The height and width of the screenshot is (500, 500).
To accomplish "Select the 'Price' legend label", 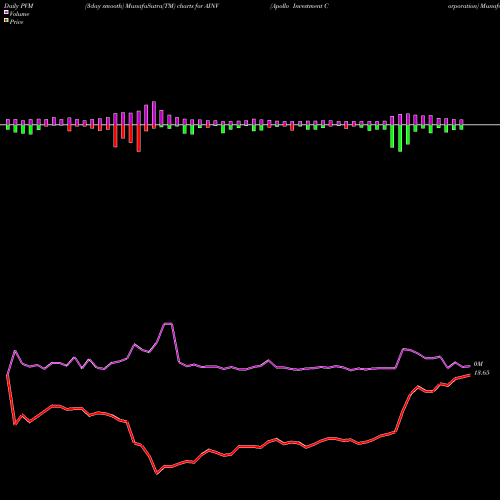I will point(16,22).
